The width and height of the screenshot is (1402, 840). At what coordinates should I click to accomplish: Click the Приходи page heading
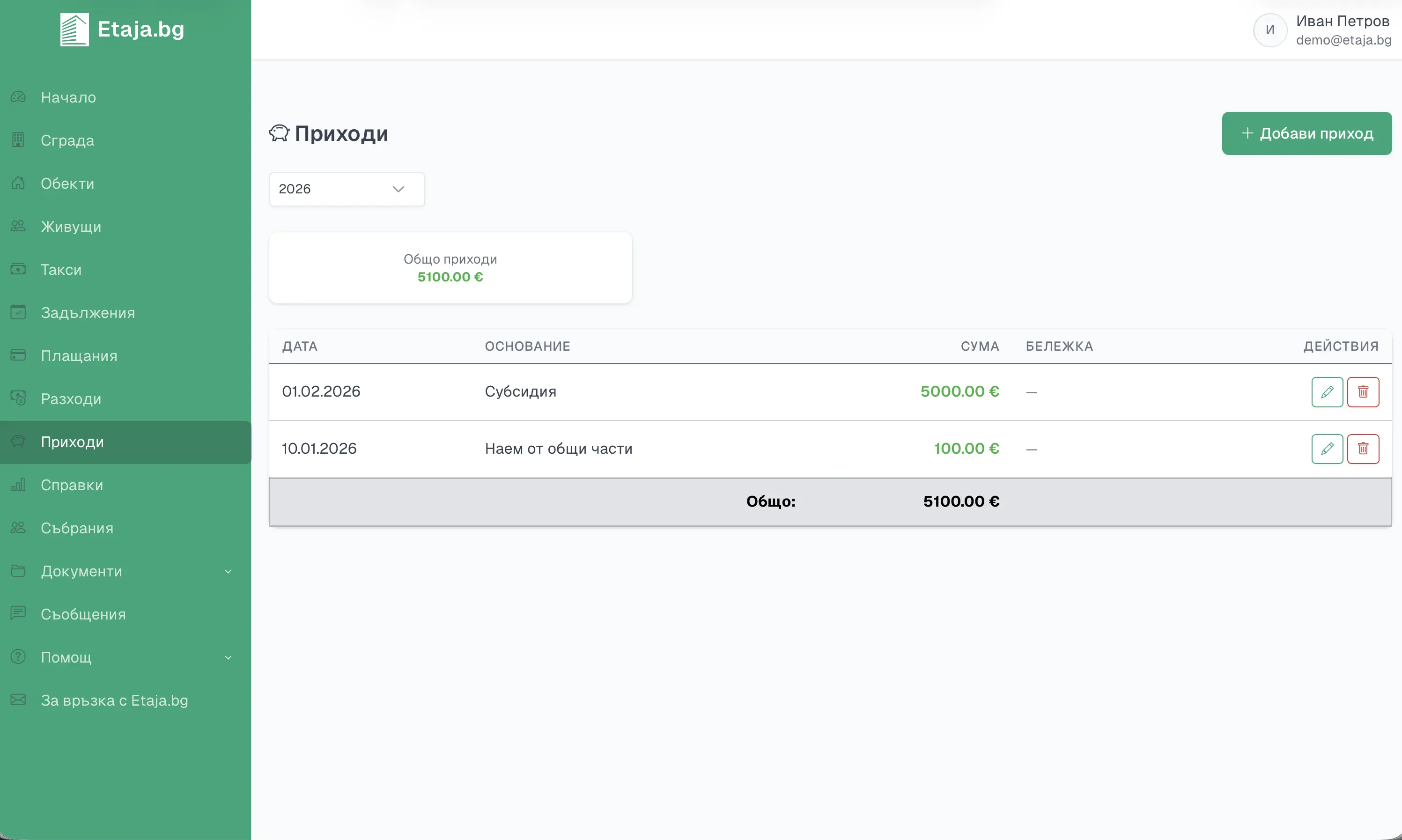click(341, 133)
